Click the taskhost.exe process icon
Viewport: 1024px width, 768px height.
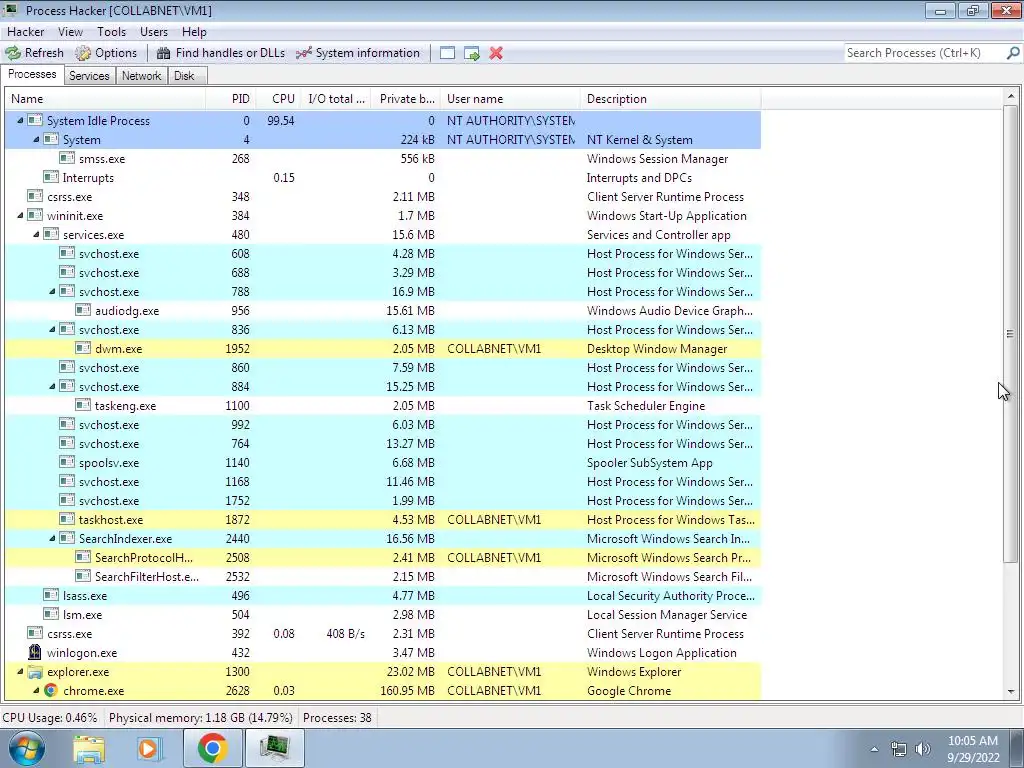tap(67, 519)
